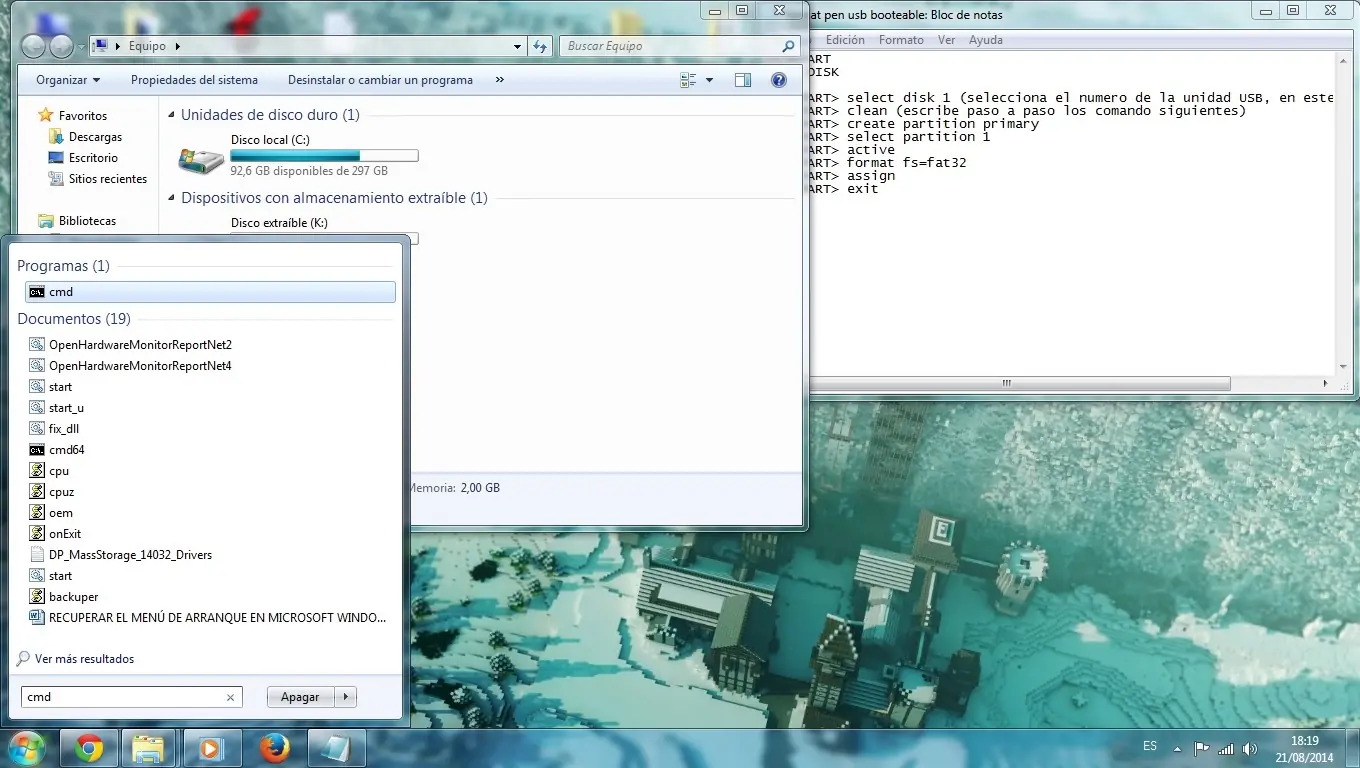Collapse Dispositivos con almacenamiento extraíble group
The width and height of the screenshot is (1360, 768).
(x=172, y=198)
